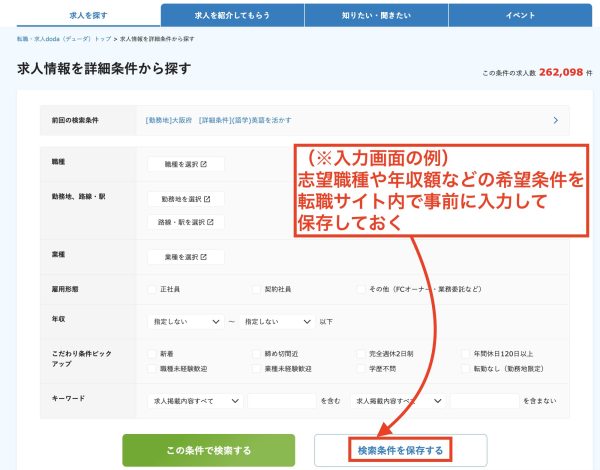Open the maximum 年収 dropdown
The image size is (600, 470).
[x=276, y=322]
